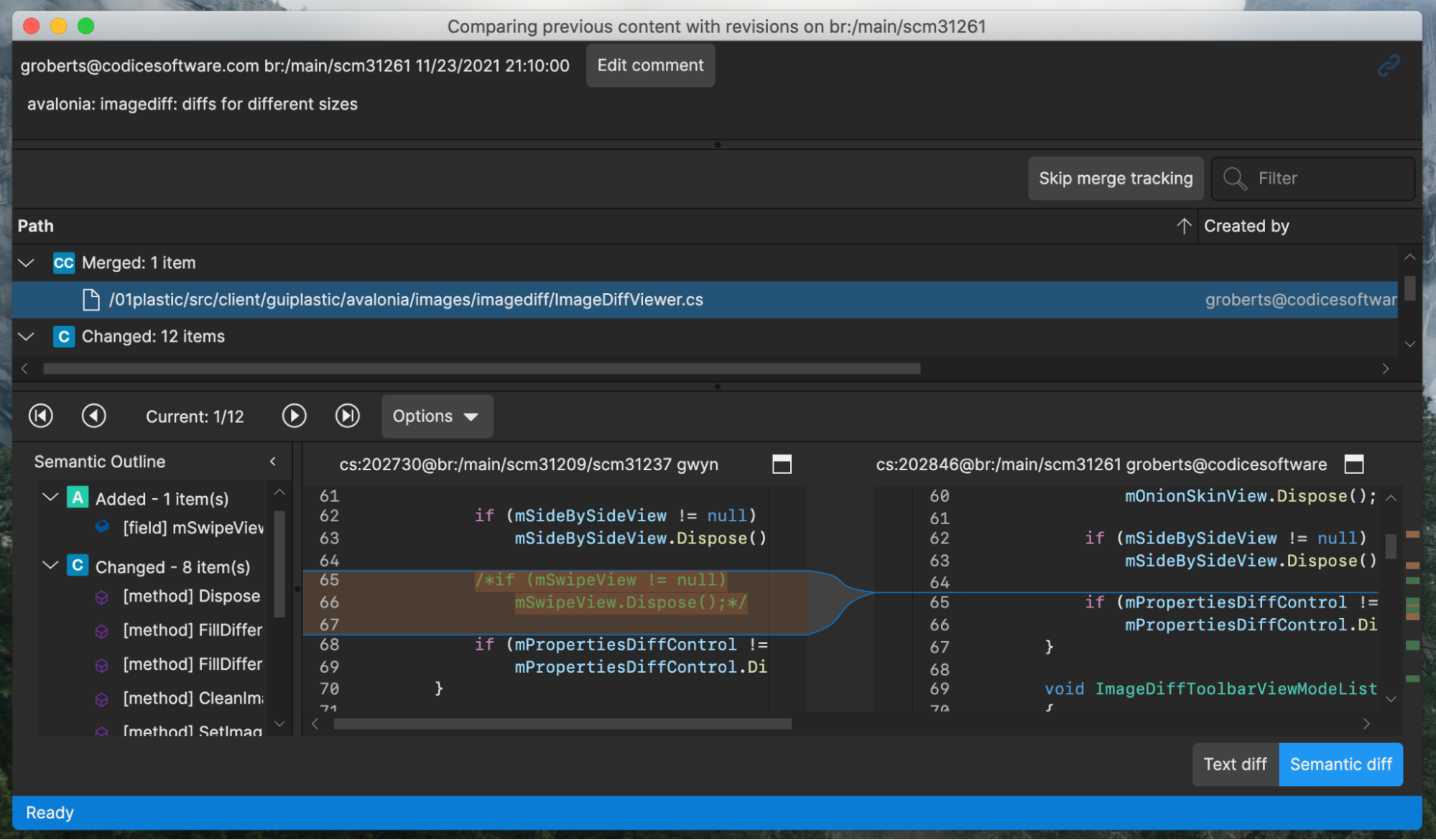1436x840 pixels.
Task: Open the changeset link icon
Action: coord(1388,65)
